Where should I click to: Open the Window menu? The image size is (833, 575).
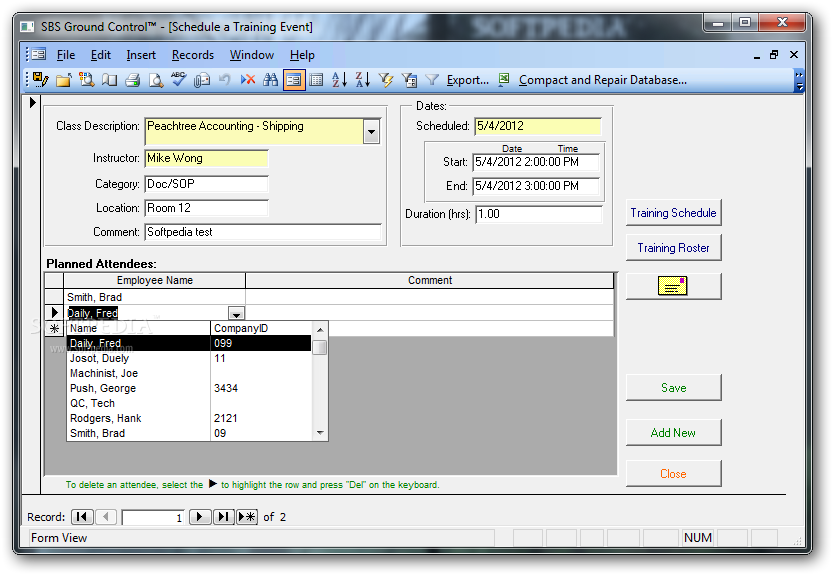[252, 55]
